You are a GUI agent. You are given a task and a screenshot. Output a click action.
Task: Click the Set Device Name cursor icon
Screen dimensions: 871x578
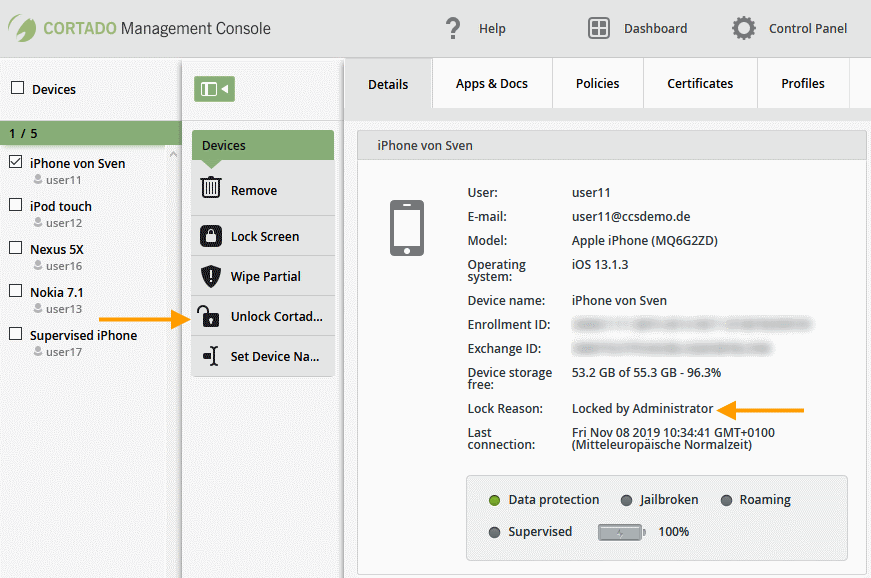pos(211,356)
